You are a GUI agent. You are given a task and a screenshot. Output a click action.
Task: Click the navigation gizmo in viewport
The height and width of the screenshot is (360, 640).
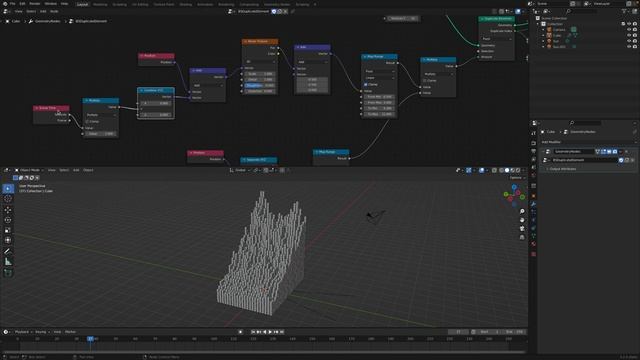coord(514,195)
